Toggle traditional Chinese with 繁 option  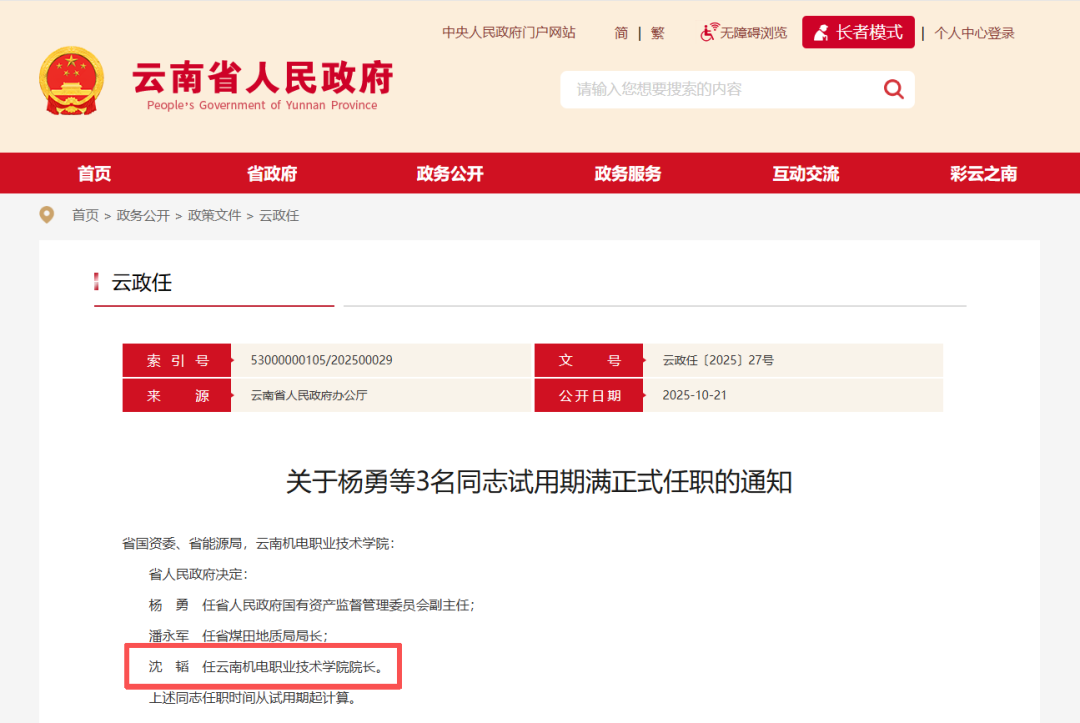[x=657, y=32]
